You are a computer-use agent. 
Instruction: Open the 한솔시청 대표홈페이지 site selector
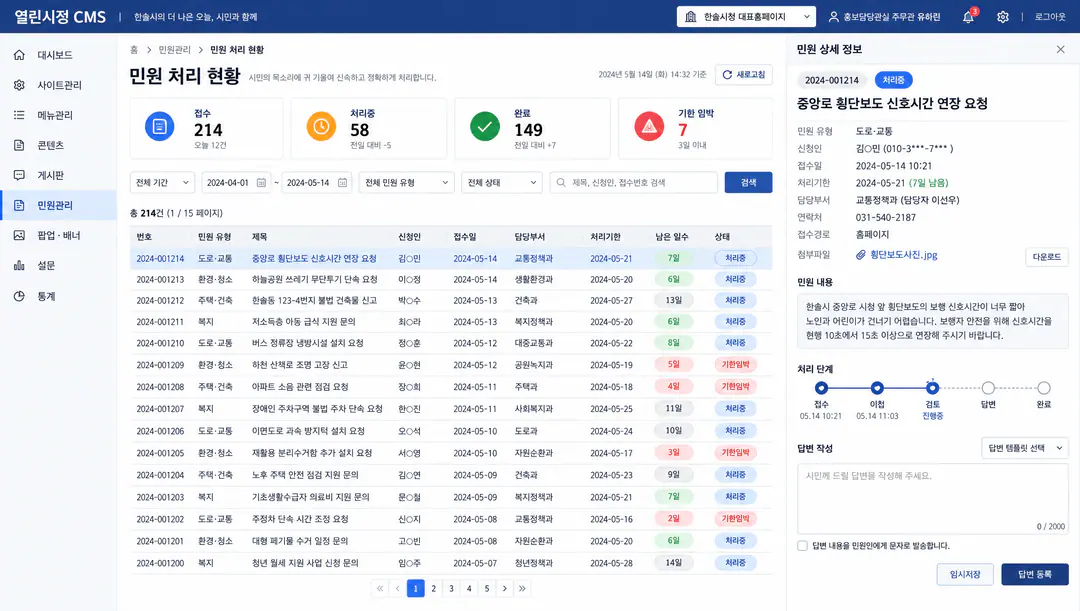[746, 17]
